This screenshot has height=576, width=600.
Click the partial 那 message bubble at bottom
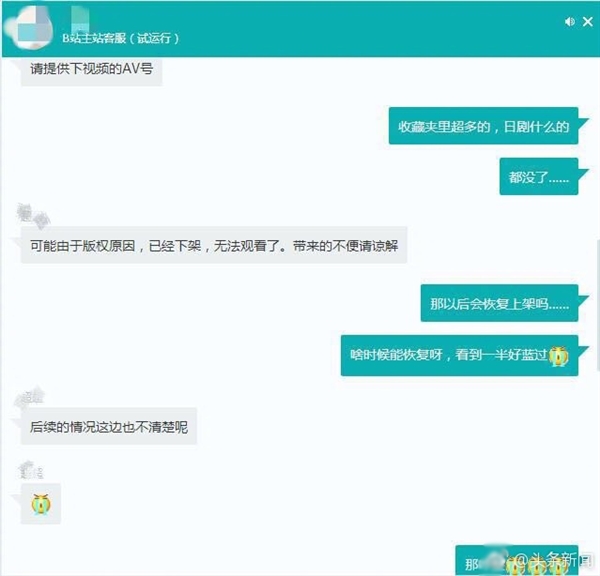517,560
